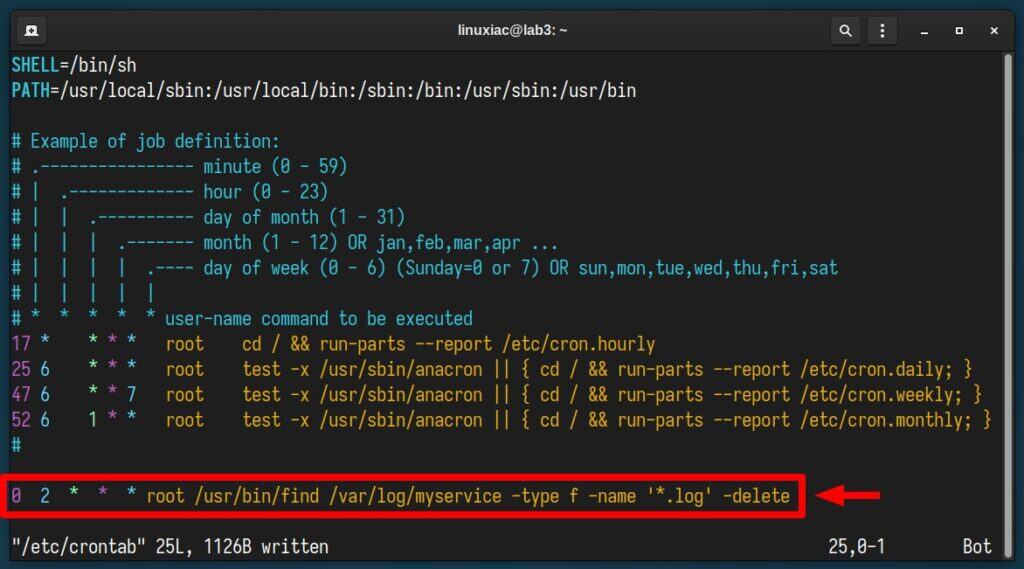Click the '"/etc/crontab" 25L, 1126B written' status
The height and width of the screenshot is (569, 1024).
click(x=170, y=546)
